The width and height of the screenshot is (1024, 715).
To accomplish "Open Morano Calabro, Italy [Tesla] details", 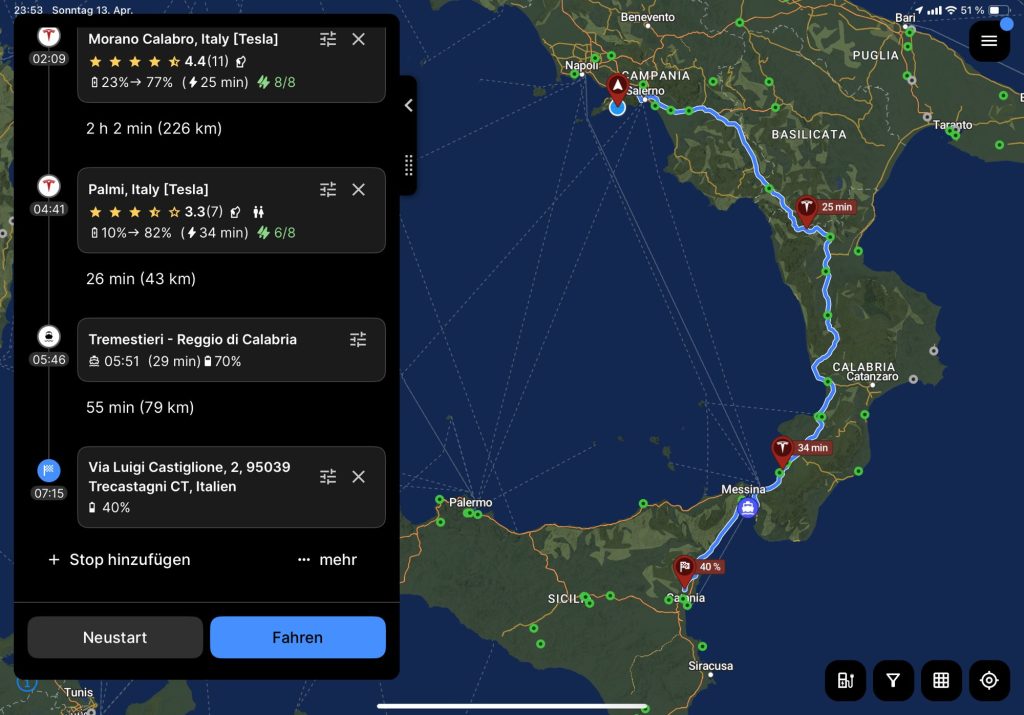I will click(x=183, y=39).
